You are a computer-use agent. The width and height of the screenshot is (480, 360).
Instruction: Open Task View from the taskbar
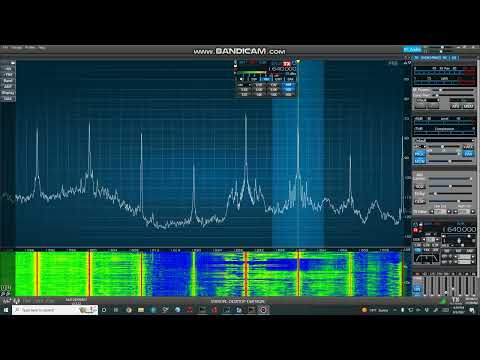click(x=116, y=310)
